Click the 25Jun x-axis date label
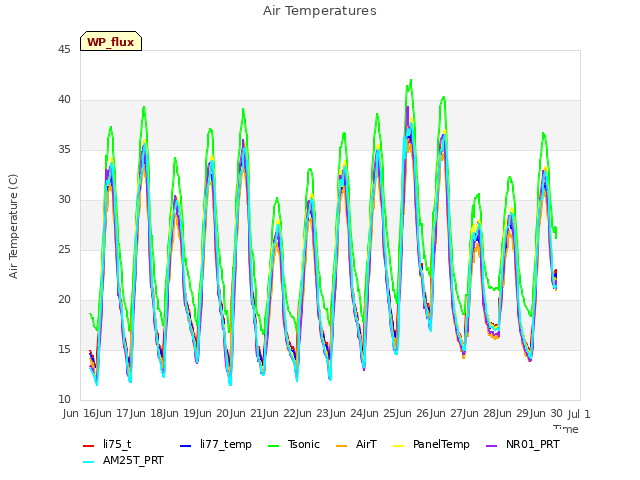 click(398, 413)
